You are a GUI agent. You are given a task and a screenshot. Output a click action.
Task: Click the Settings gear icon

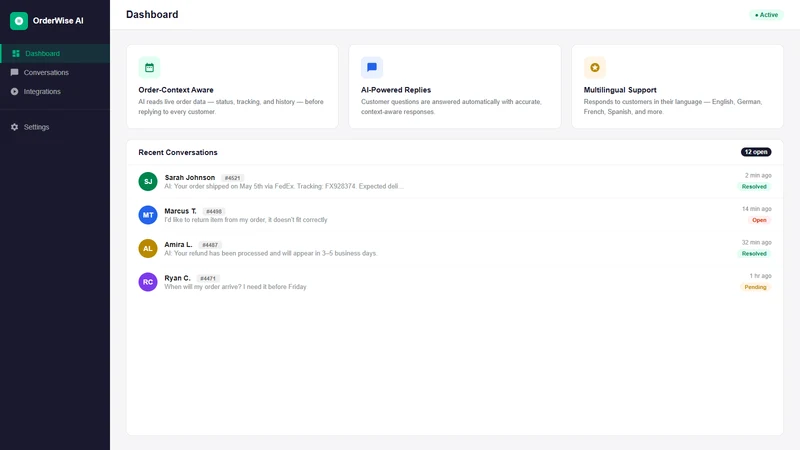click(14, 127)
